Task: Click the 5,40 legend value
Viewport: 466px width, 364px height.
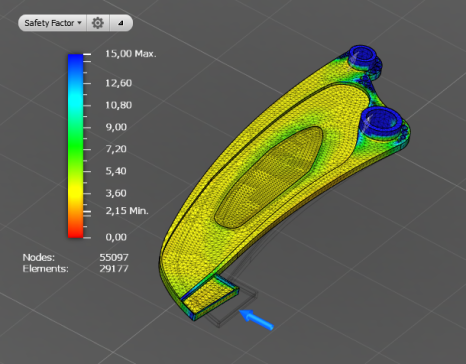Action: pyautogui.click(x=116, y=171)
